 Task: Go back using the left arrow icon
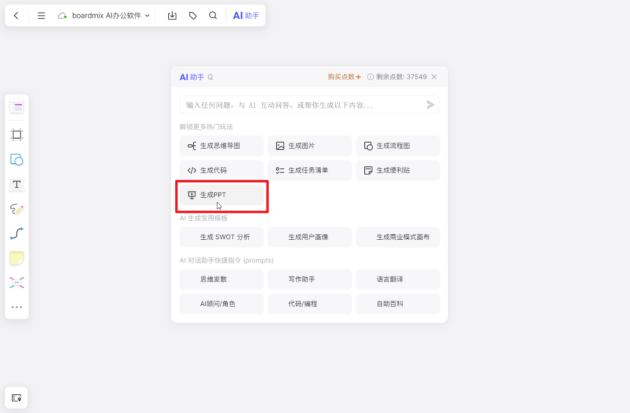(x=16, y=16)
